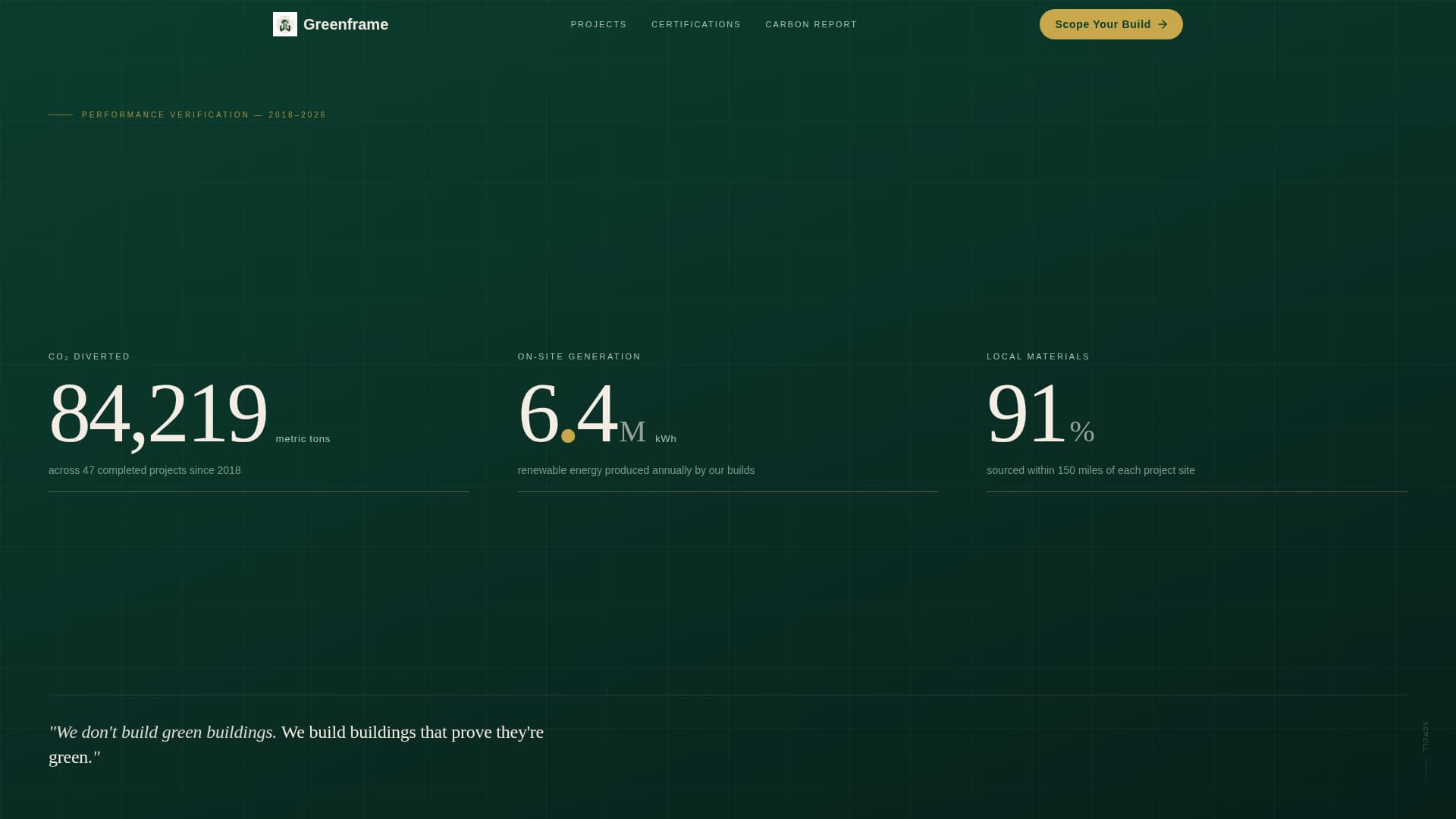Viewport: 1456px width, 819px height.
Task: Click the LOCAL MATERIALS heading
Action: point(1037,356)
